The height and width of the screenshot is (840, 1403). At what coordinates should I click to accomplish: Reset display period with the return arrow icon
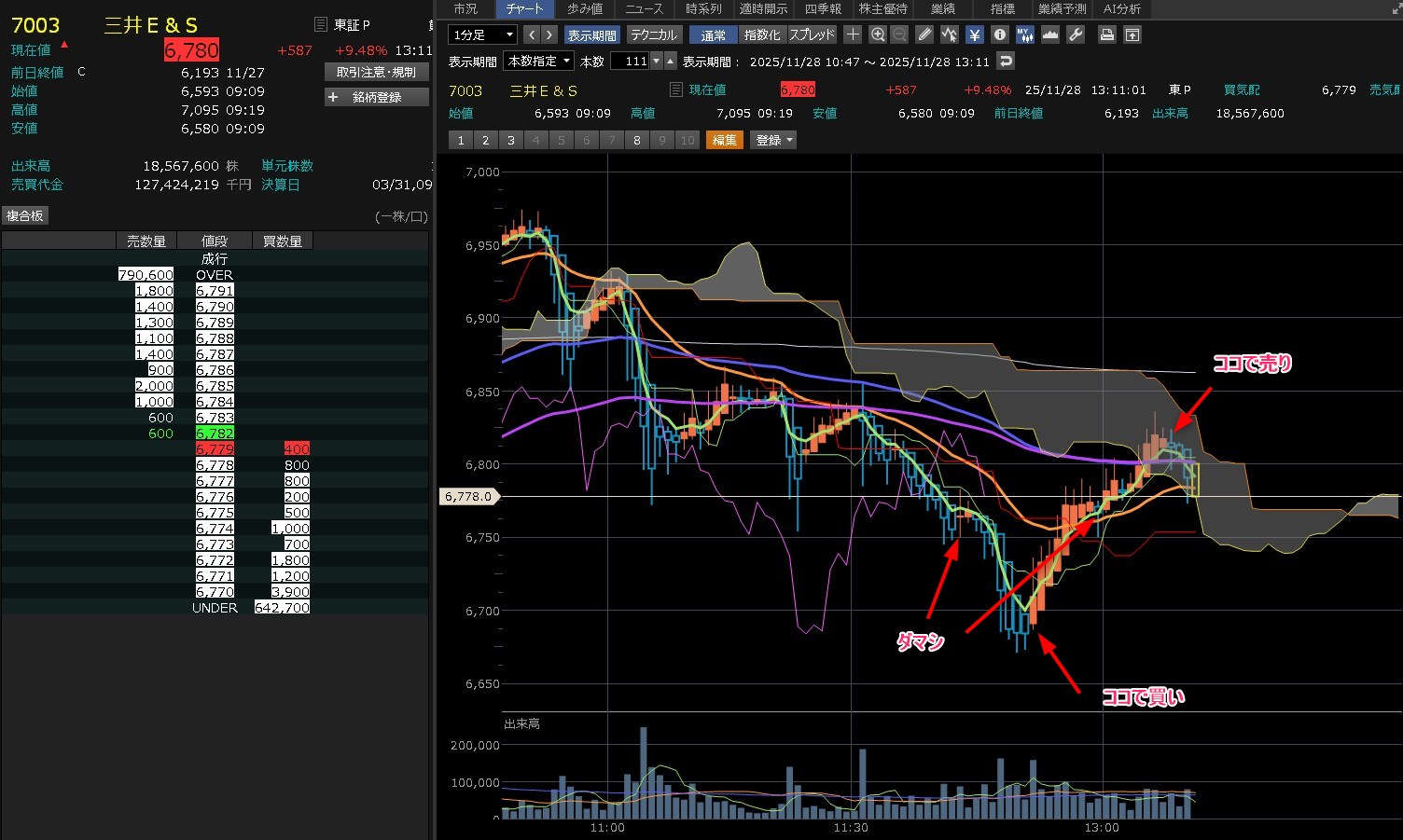[1005, 61]
